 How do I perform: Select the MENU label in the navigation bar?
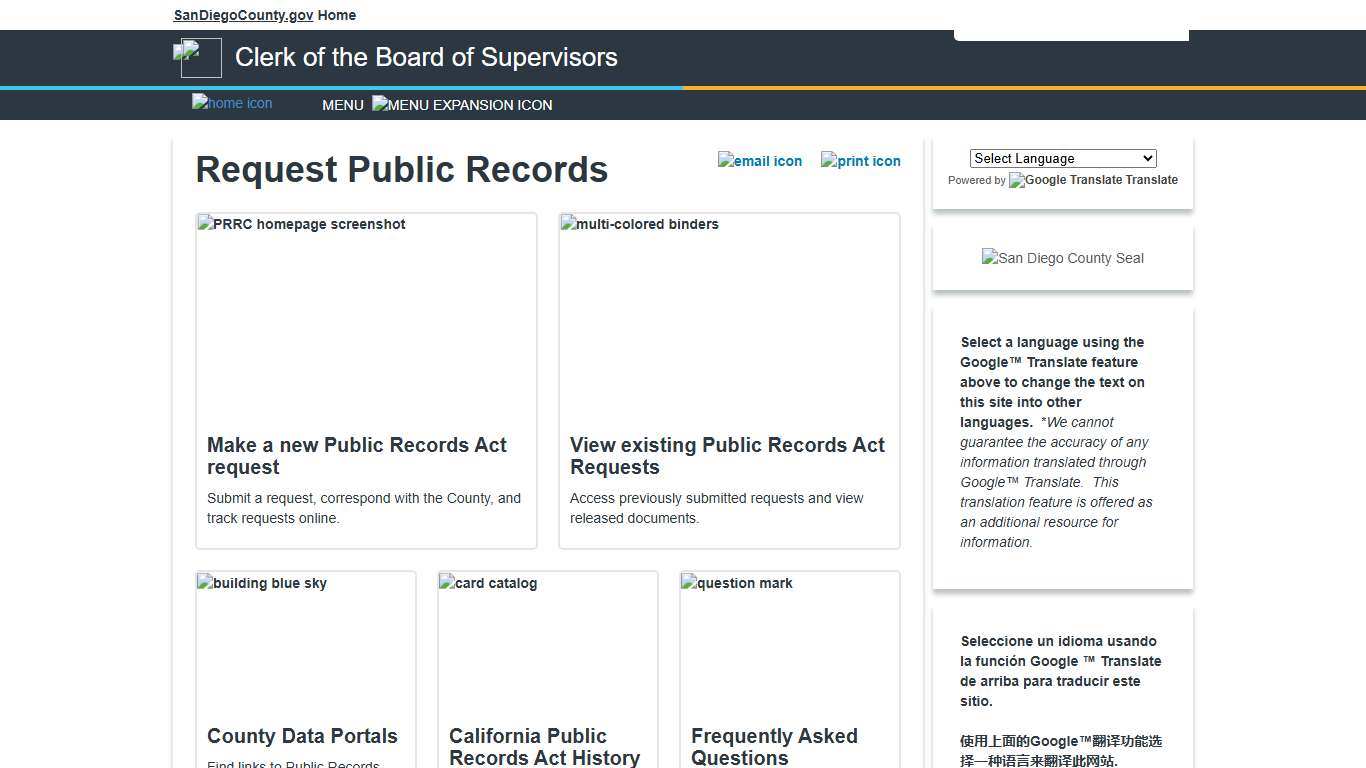point(343,105)
